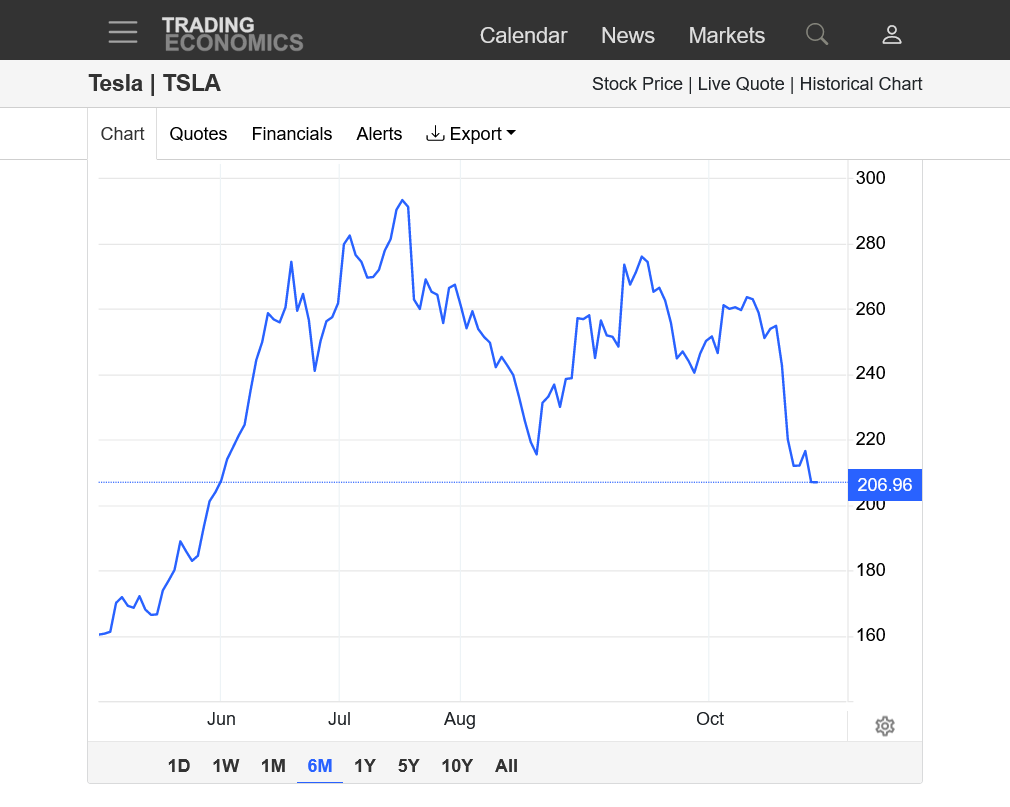Click the 220 y-axis value
Viewport: 1010px width, 807px height.
870,439
